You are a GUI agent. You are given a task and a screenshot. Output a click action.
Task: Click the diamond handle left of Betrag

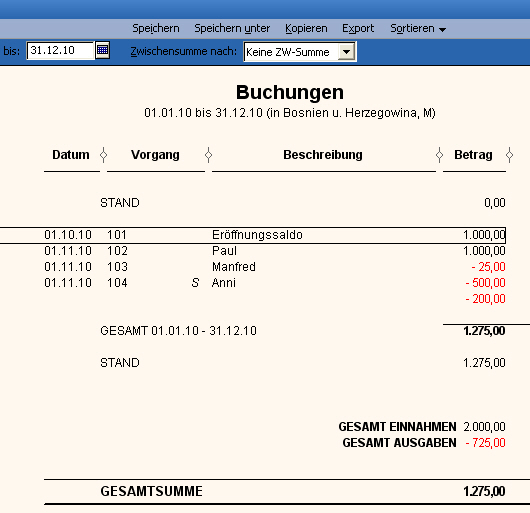[439, 155]
